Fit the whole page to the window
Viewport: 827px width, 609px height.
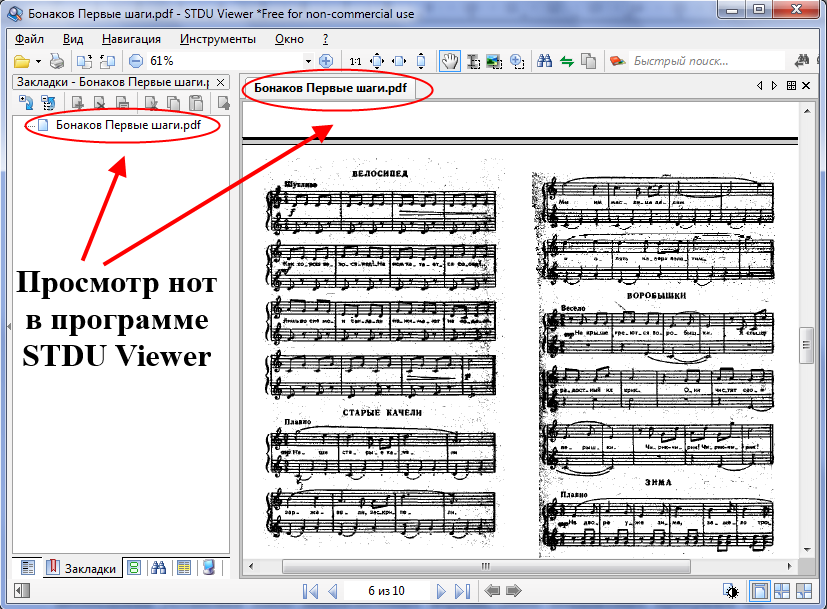tap(378, 62)
